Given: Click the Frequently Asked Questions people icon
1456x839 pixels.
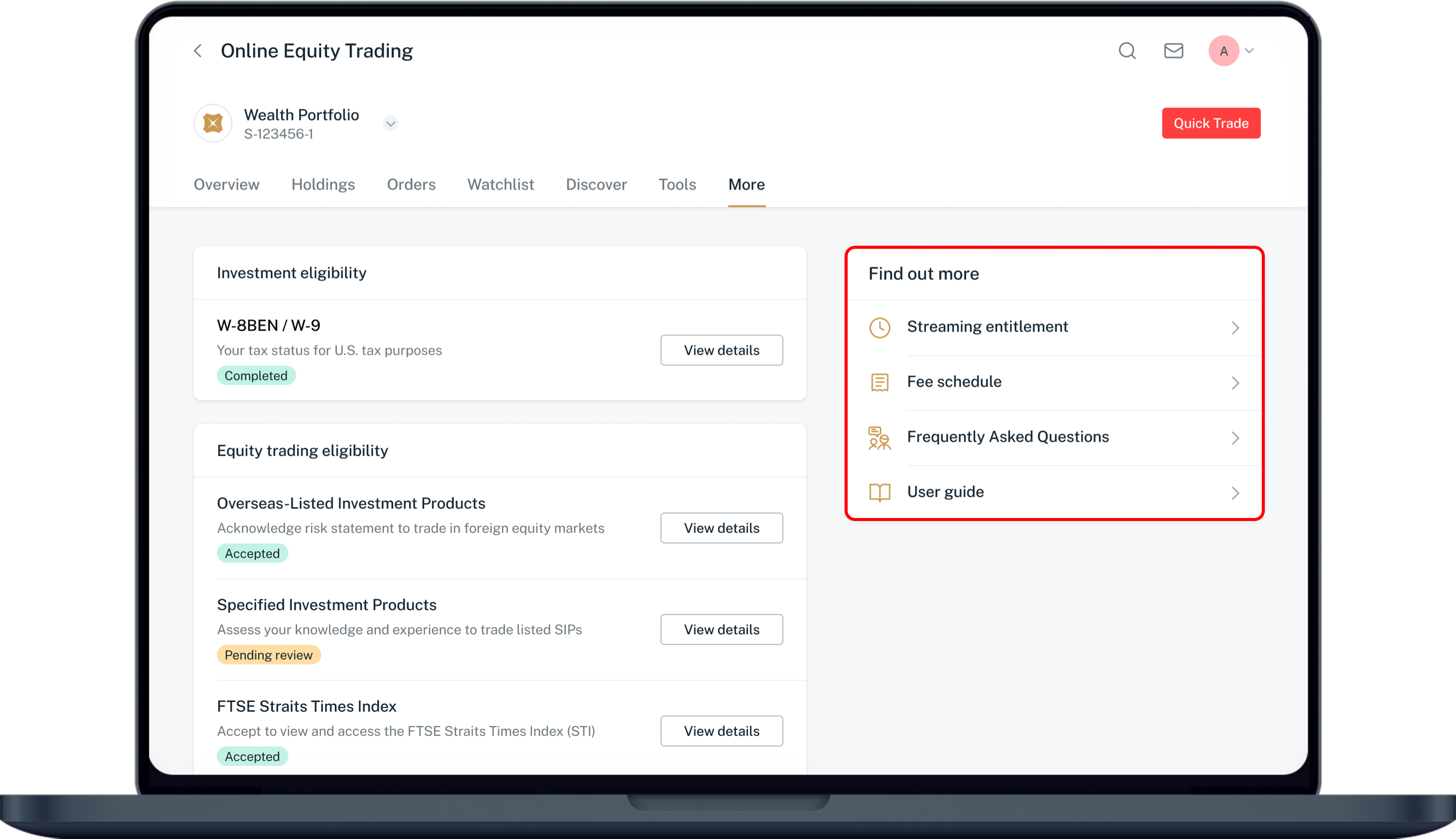Looking at the screenshot, I should (879, 438).
